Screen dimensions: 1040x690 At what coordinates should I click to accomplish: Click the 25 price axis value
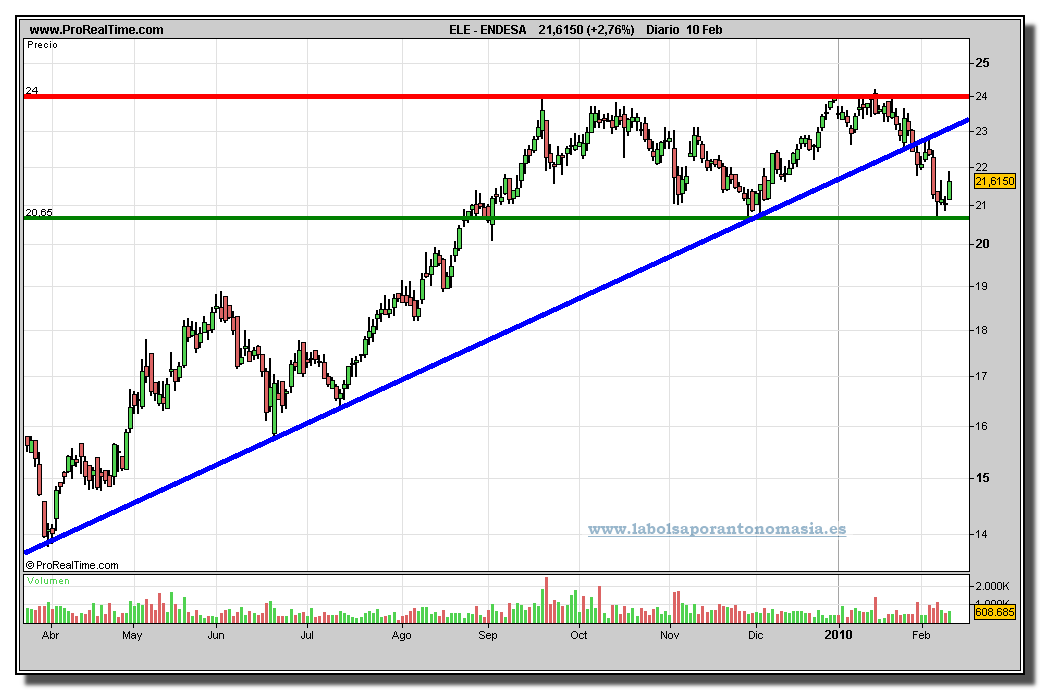click(982, 63)
